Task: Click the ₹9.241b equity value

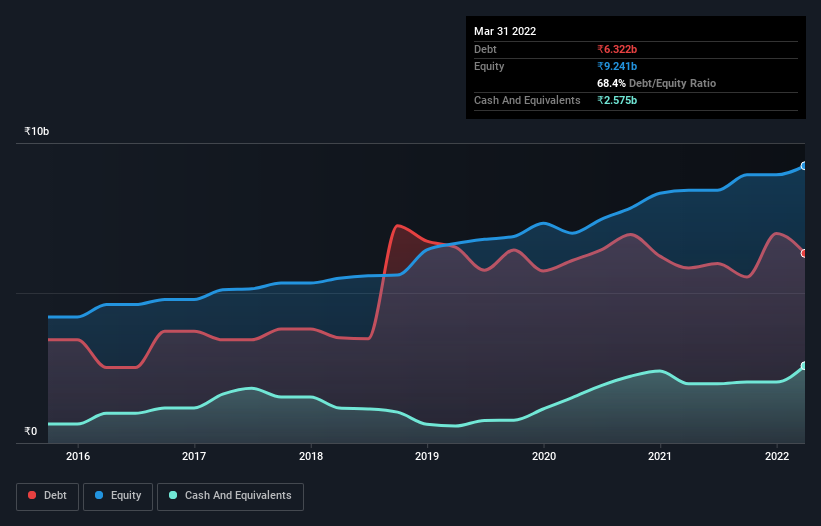Action: (617, 66)
